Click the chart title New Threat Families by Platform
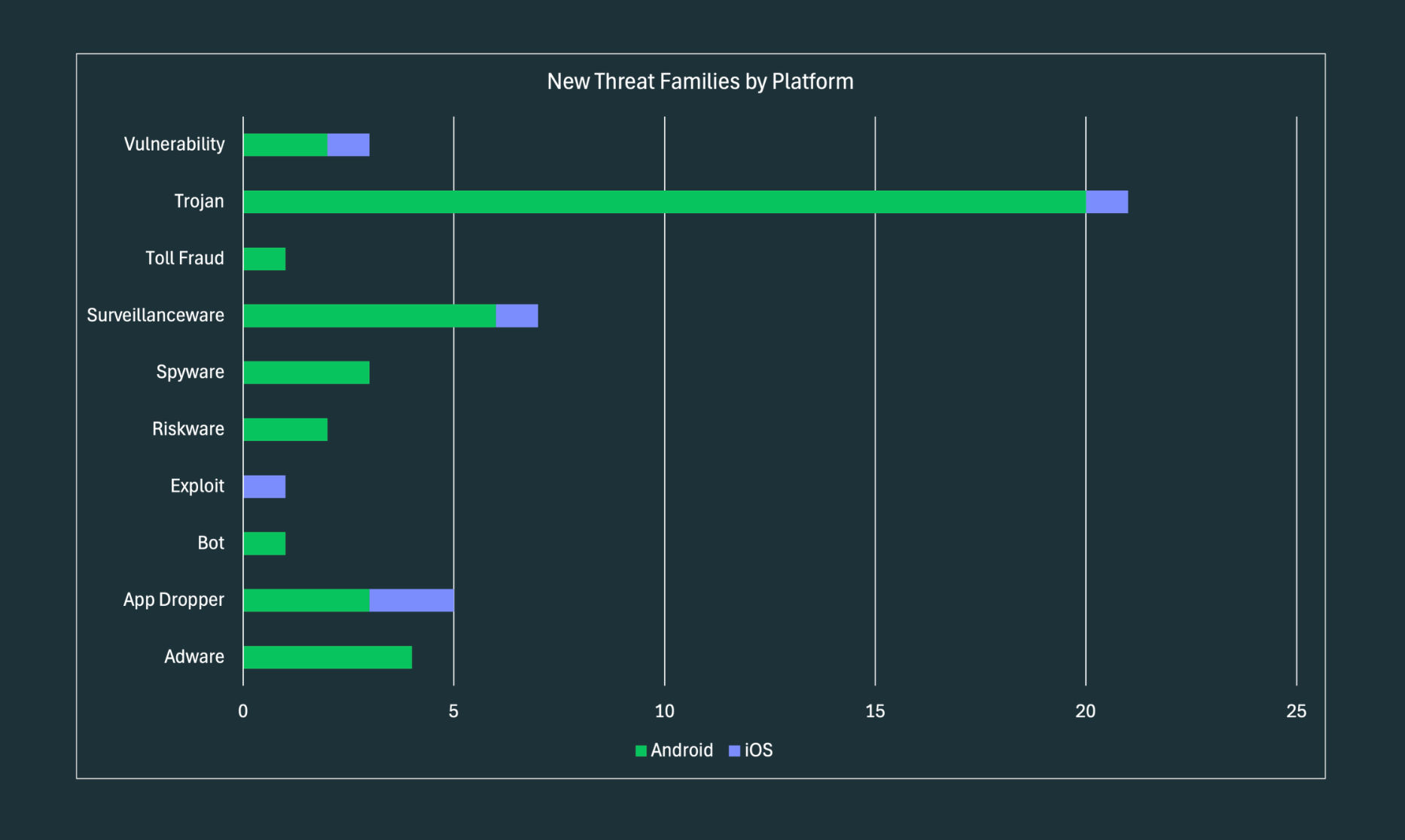Image resolution: width=1405 pixels, height=840 pixels. pyautogui.click(x=700, y=81)
